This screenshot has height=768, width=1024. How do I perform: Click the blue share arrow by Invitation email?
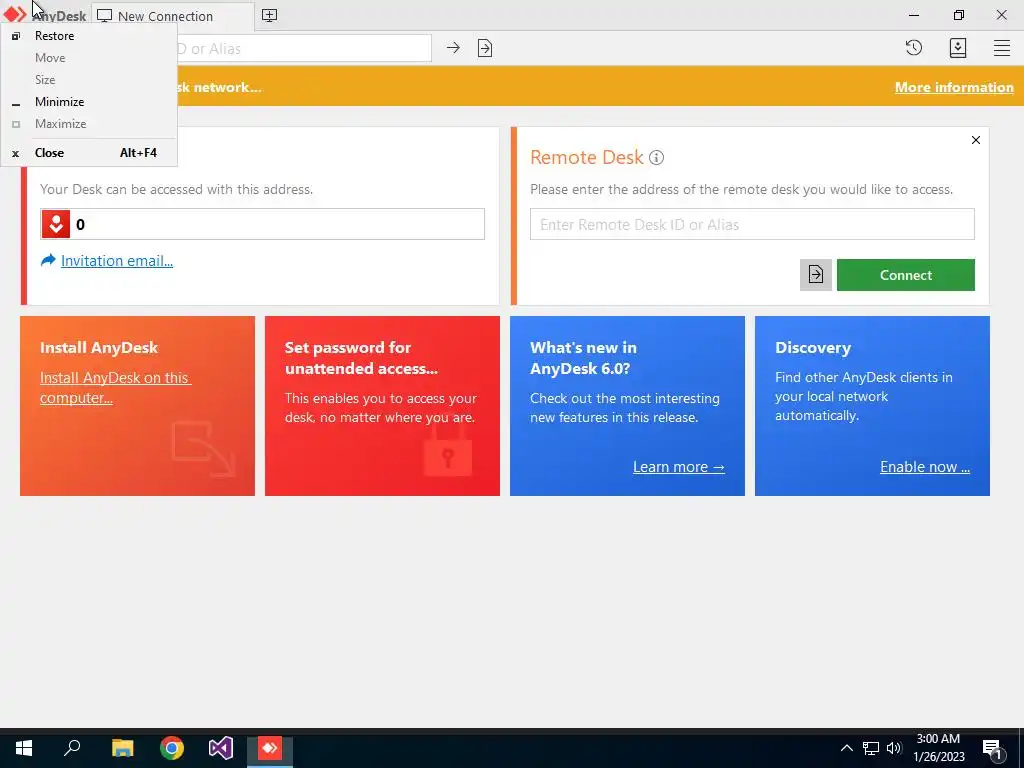tap(48, 261)
